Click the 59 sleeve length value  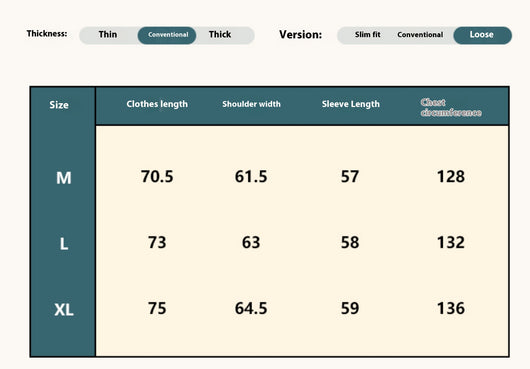click(350, 308)
